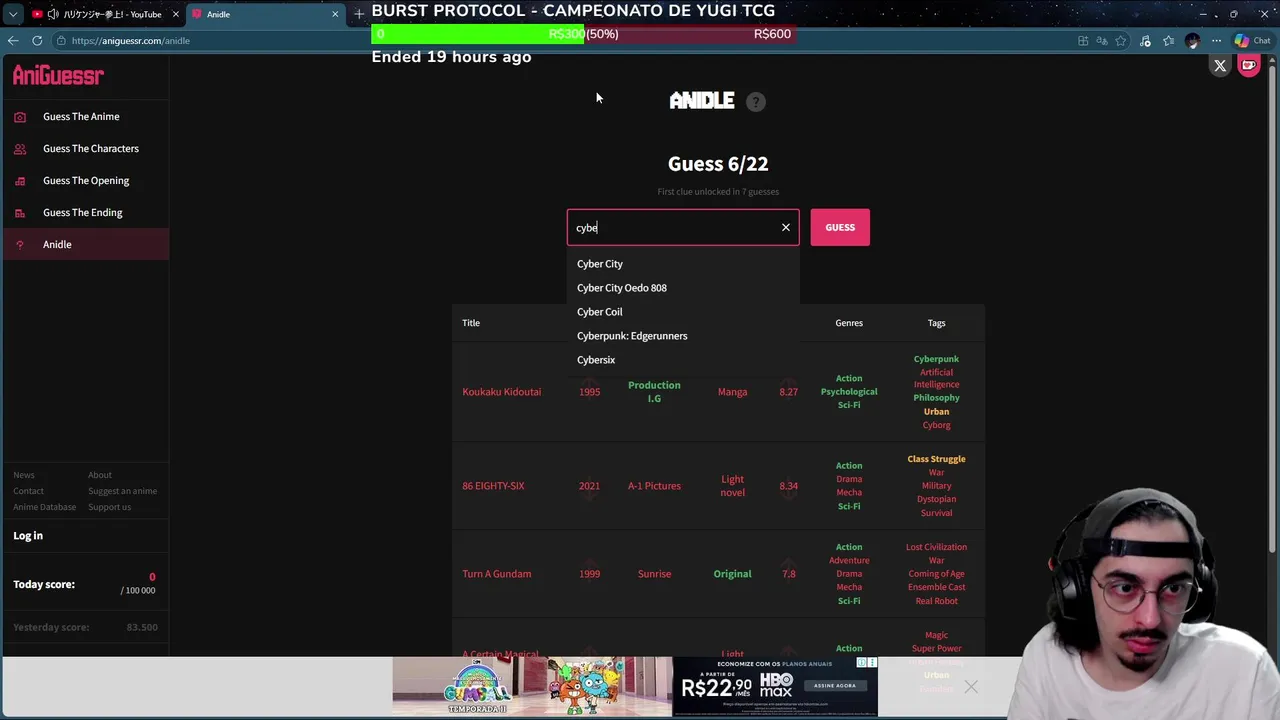Open the browser profile avatar
The width and height of the screenshot is (1280, 720).
pyautogui.click(x=1192, y=41)
